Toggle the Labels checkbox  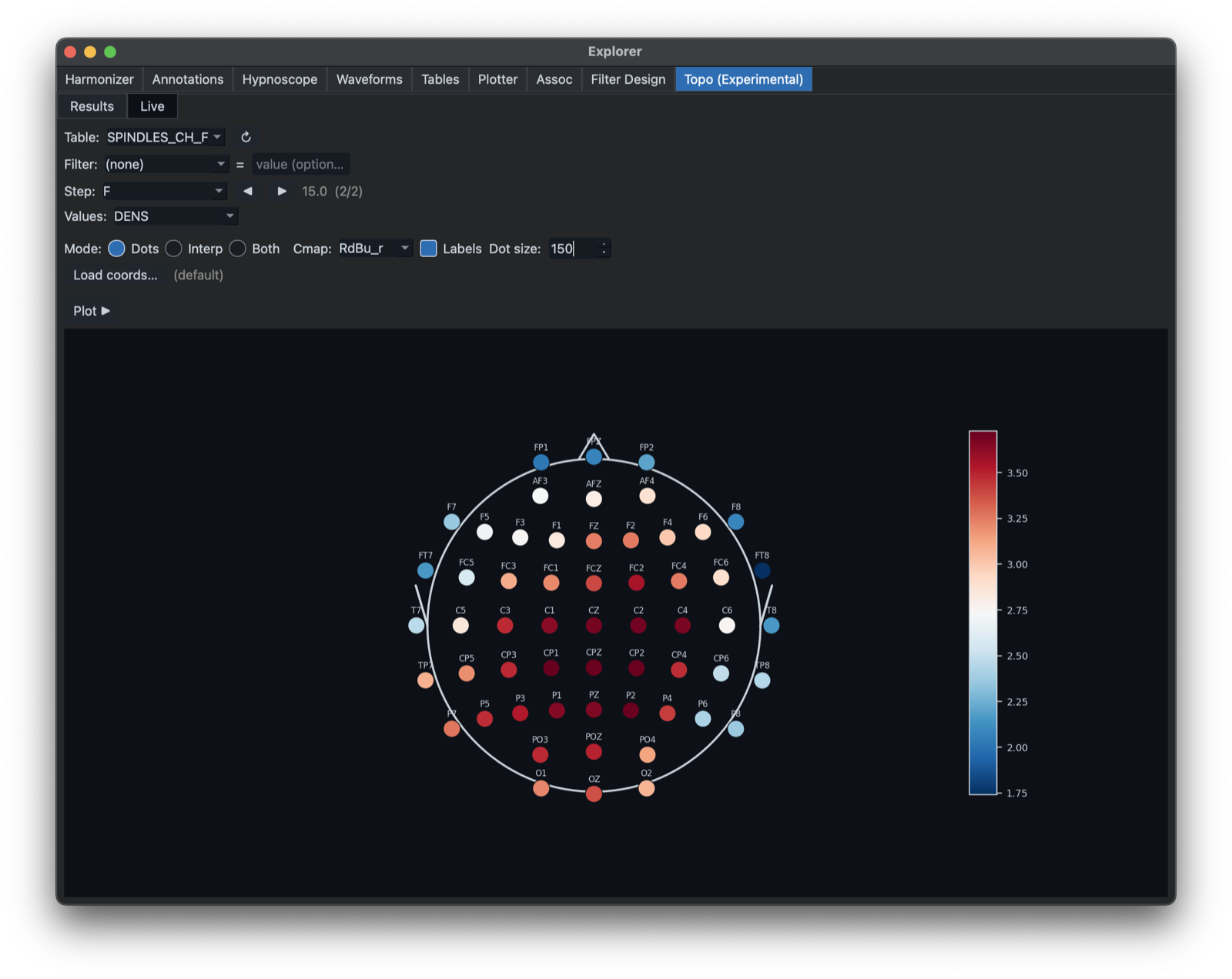pos(429,249)
